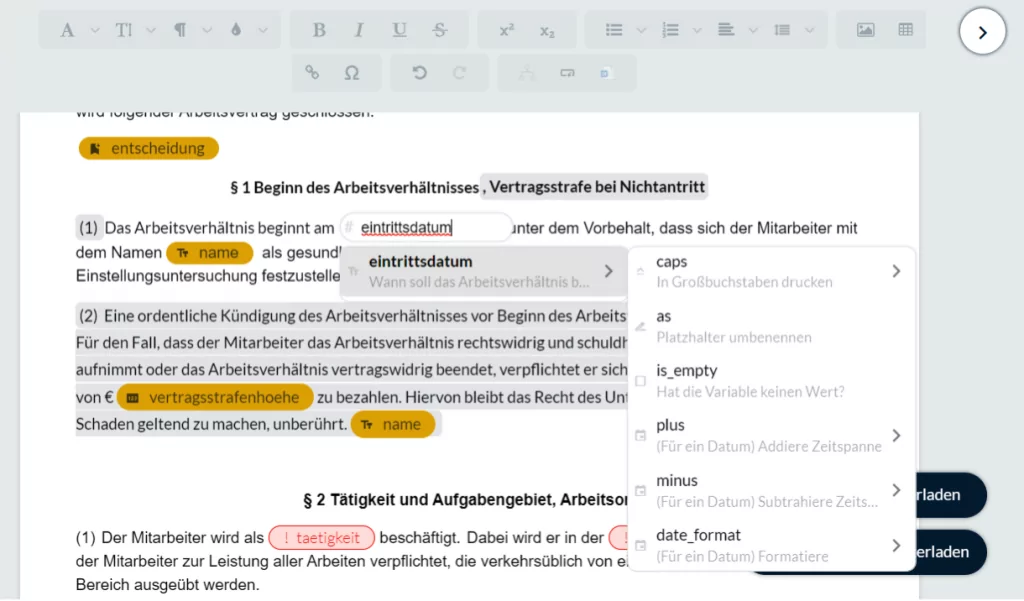Screen dimensions: 1024x601
Task: Toggle italic text formatting
Action: (359, 30)
